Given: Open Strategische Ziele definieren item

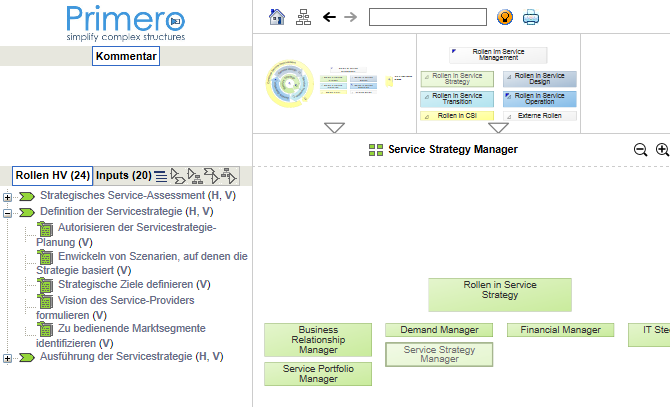Looking at the screenshot, I should pos(133,285).
